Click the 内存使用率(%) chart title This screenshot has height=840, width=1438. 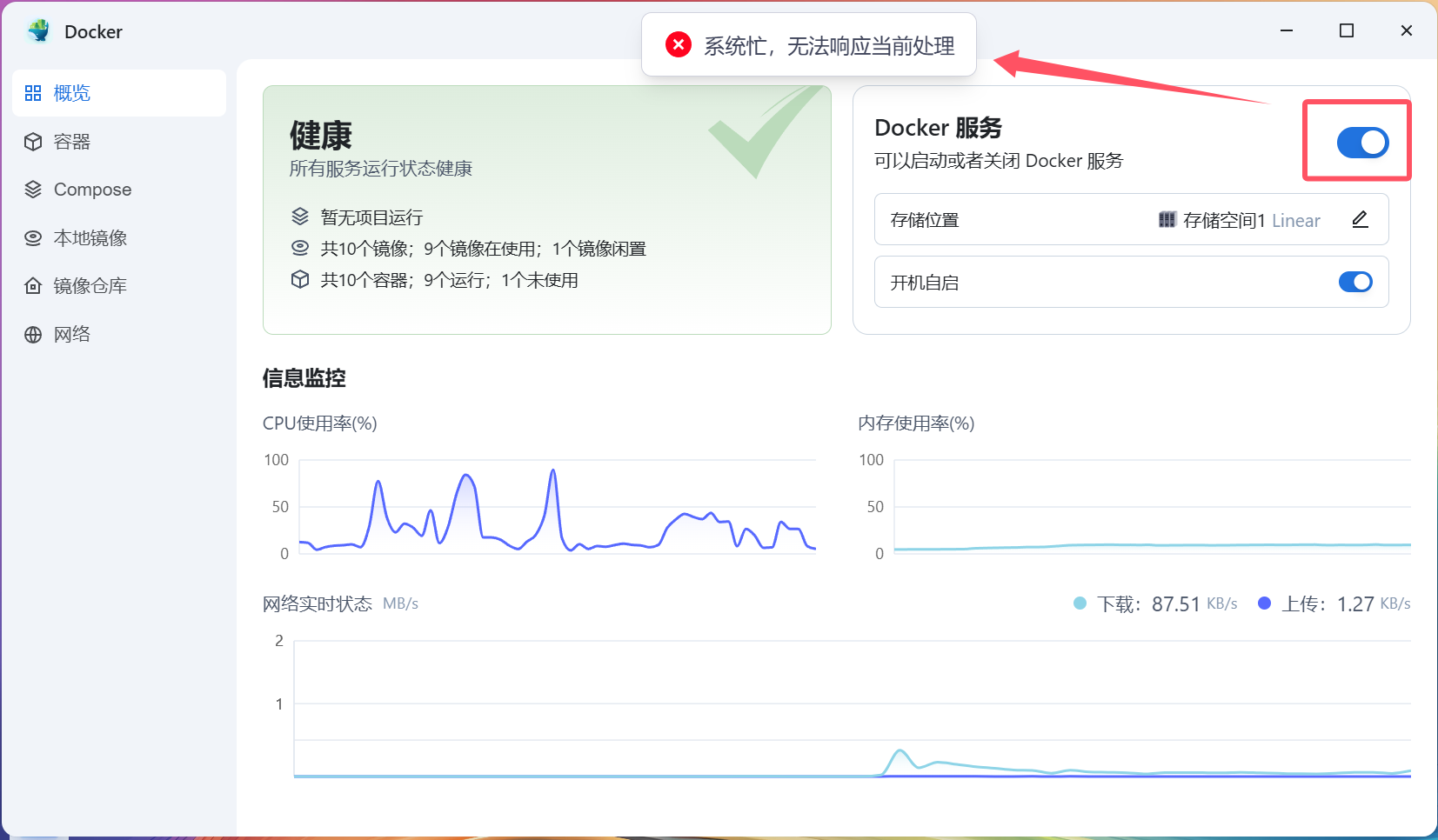[916, 423]
